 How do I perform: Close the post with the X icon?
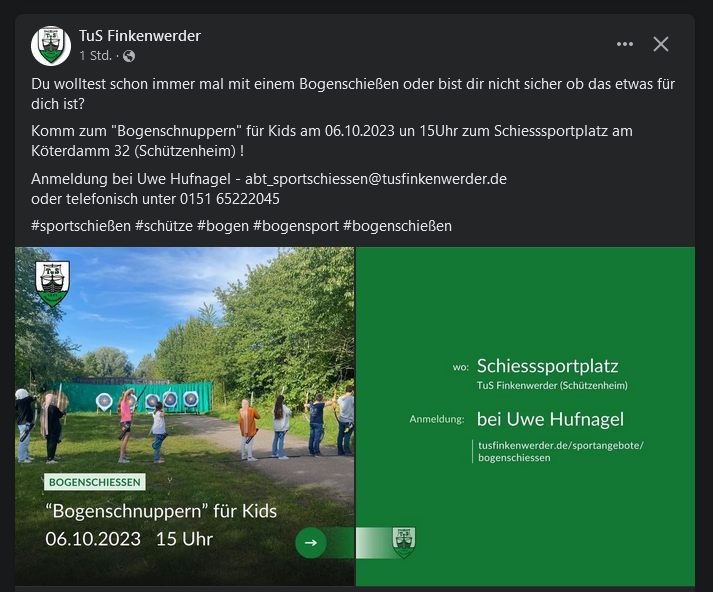tap(661, 44)
